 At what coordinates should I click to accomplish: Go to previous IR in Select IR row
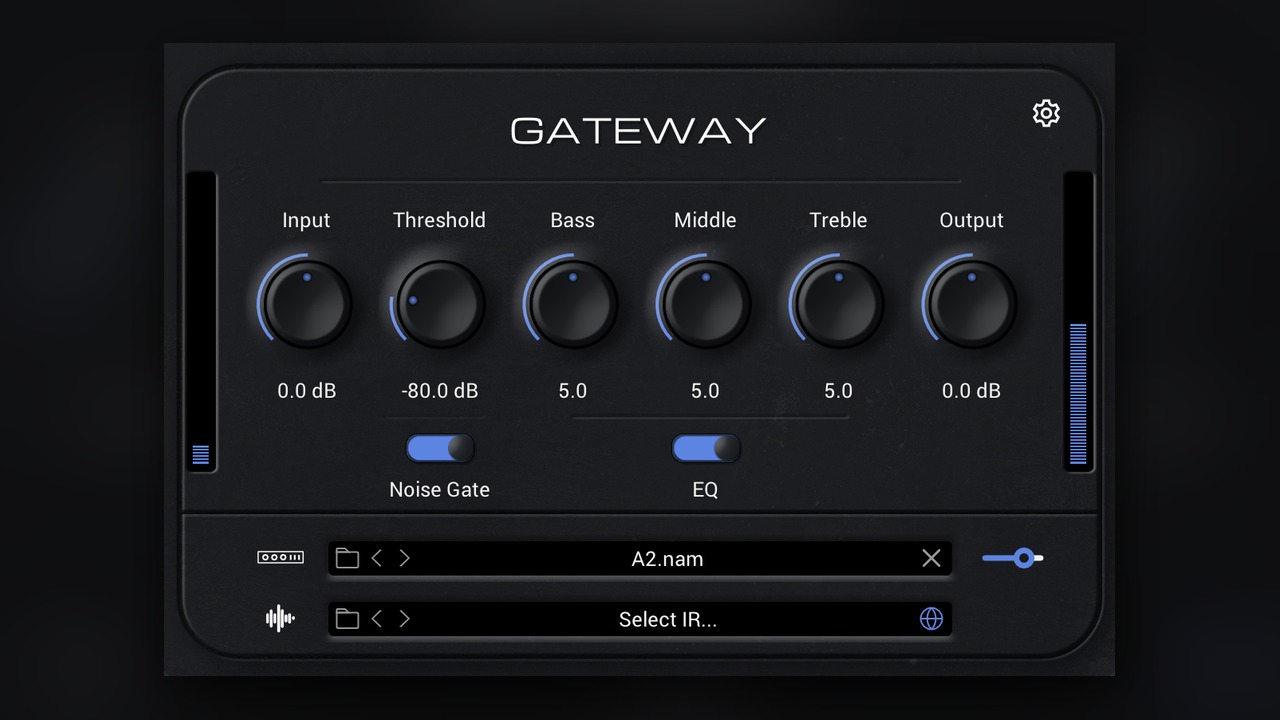tap(377, 619)
